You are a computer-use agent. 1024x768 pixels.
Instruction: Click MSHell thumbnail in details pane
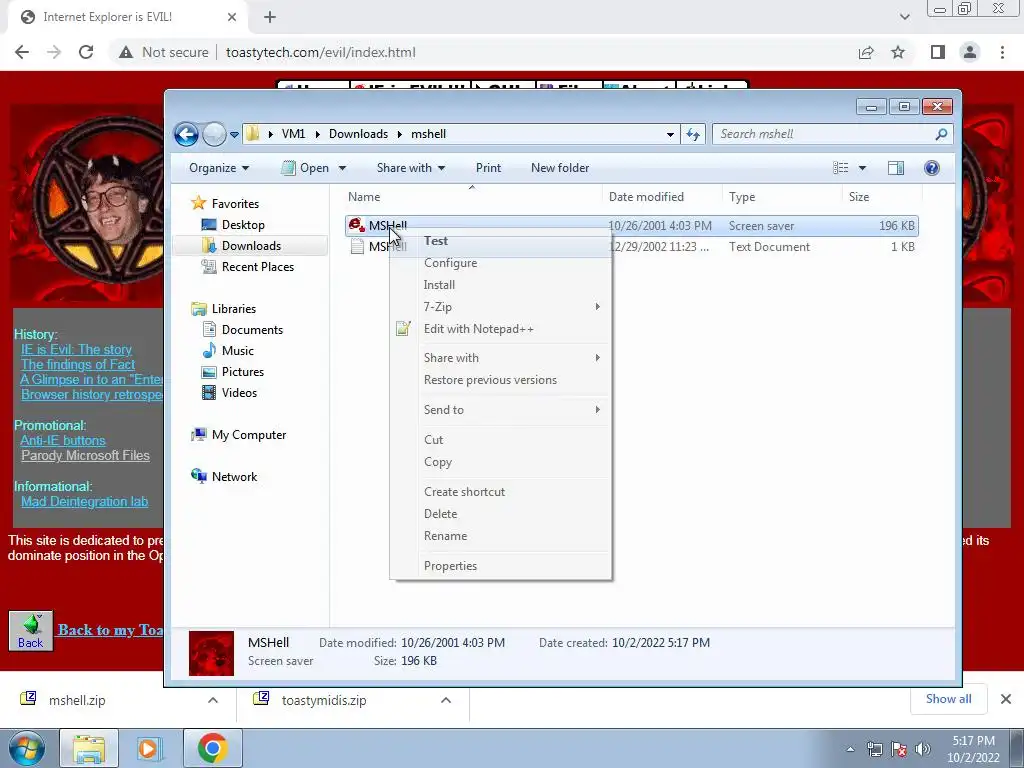pyautogui.click(x=211, y=653)
